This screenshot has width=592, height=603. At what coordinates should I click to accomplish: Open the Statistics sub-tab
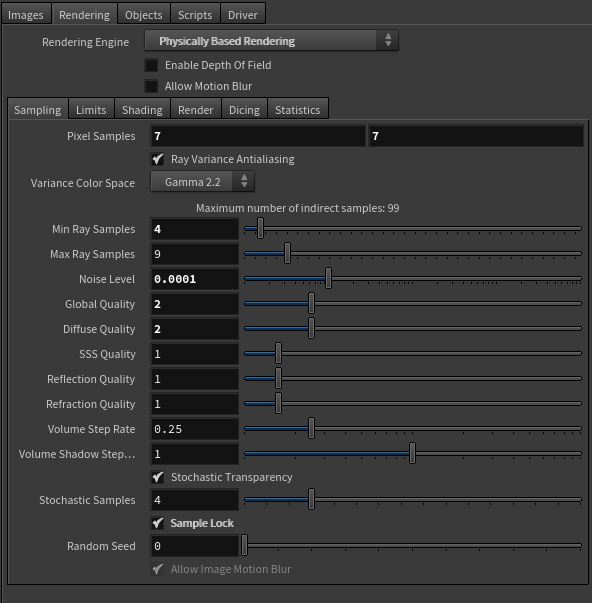point(298,110)
